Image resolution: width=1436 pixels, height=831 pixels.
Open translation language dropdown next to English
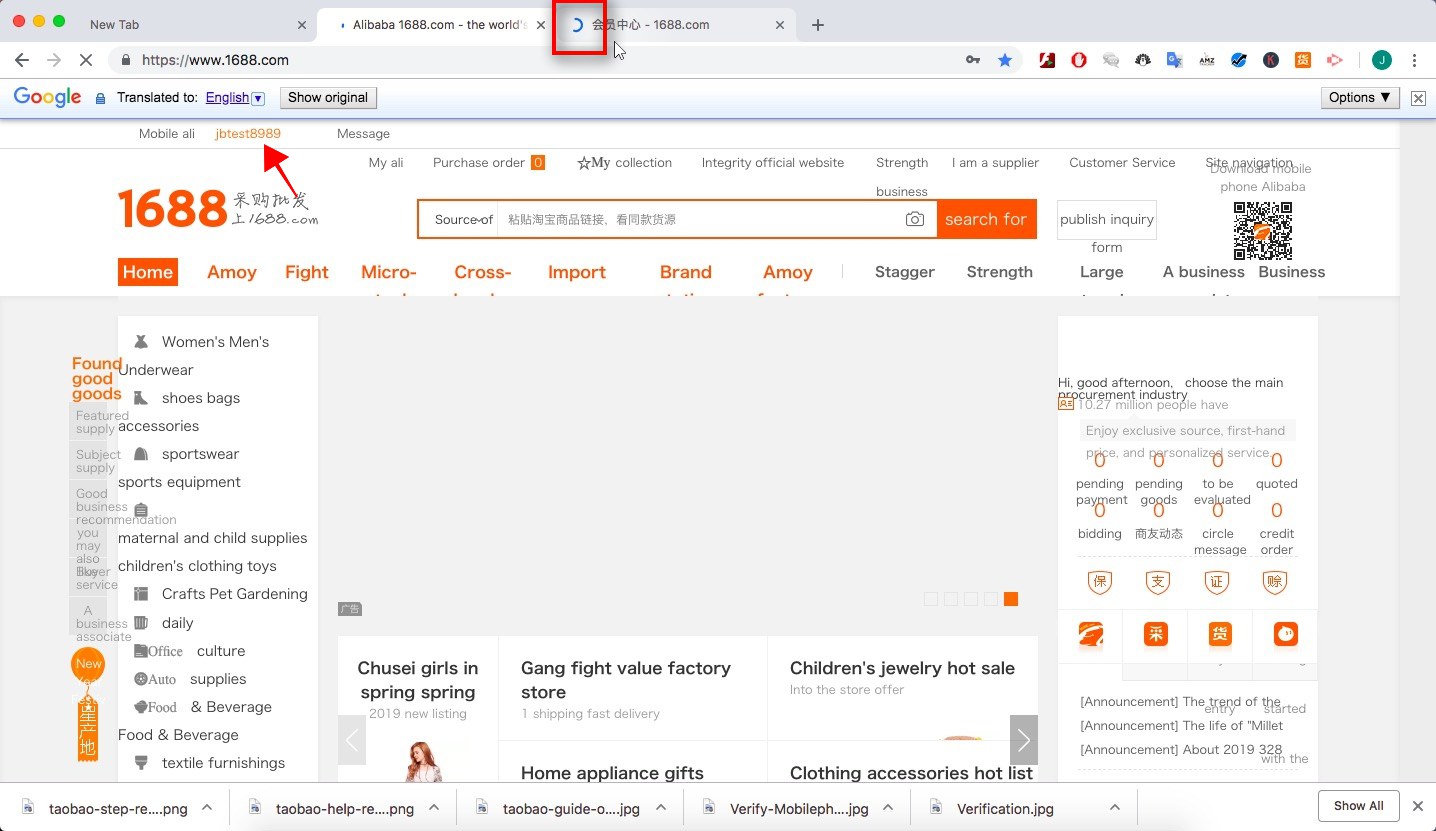[x=258, y=98]
